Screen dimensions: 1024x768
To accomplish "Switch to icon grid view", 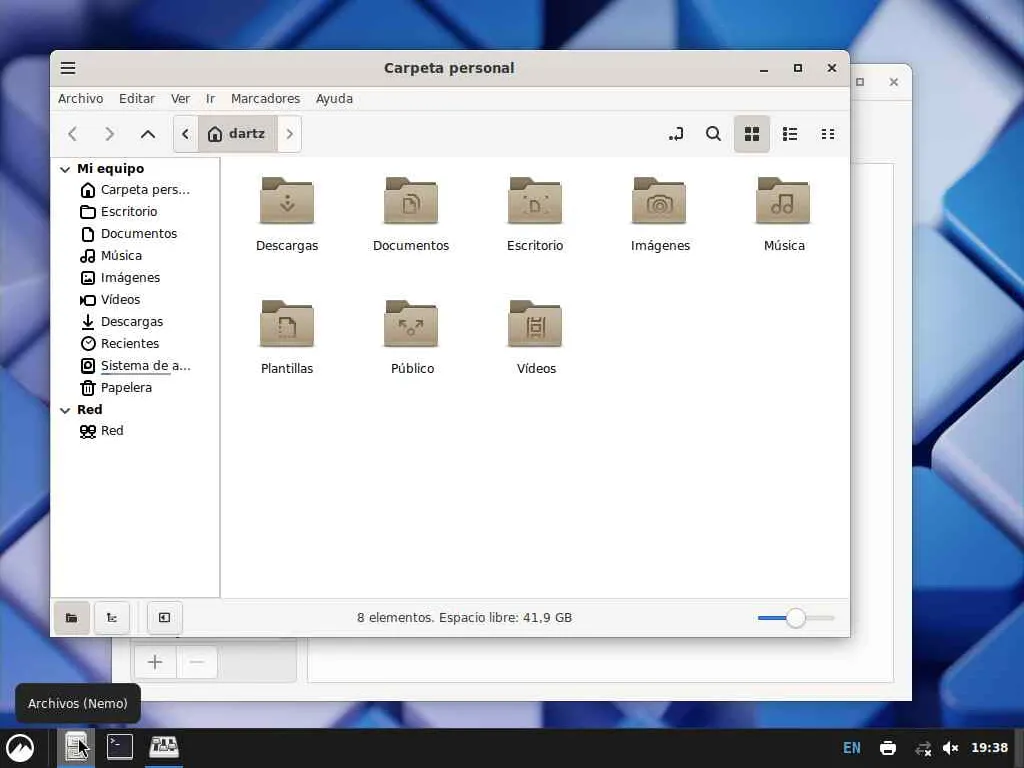I will tap(752, 134).
